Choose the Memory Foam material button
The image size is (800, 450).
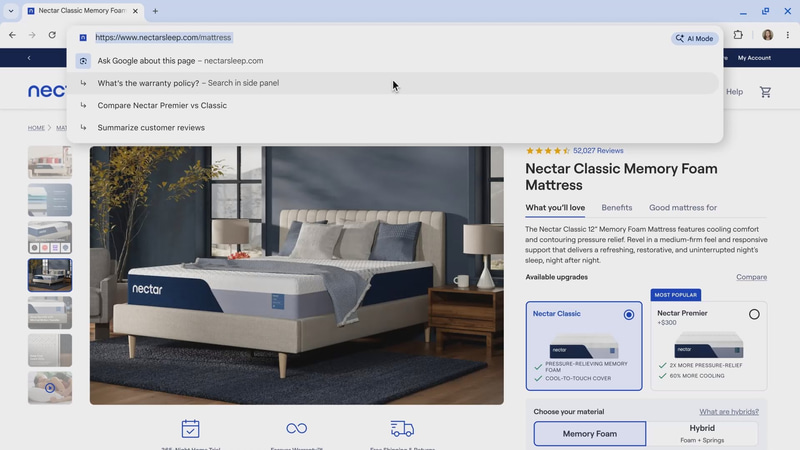pos(590,434)
